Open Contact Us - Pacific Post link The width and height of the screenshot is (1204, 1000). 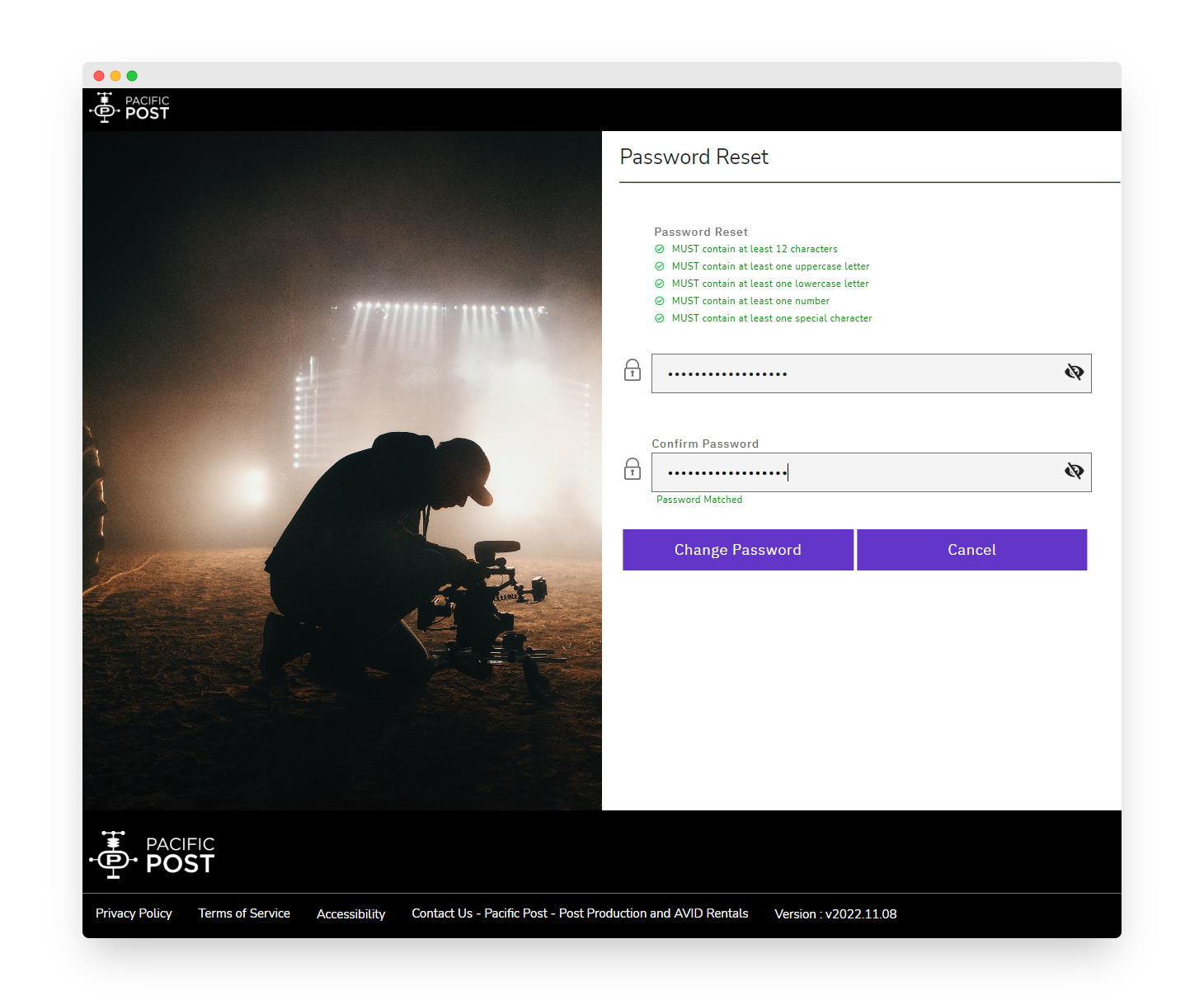(x=580, y=913)
